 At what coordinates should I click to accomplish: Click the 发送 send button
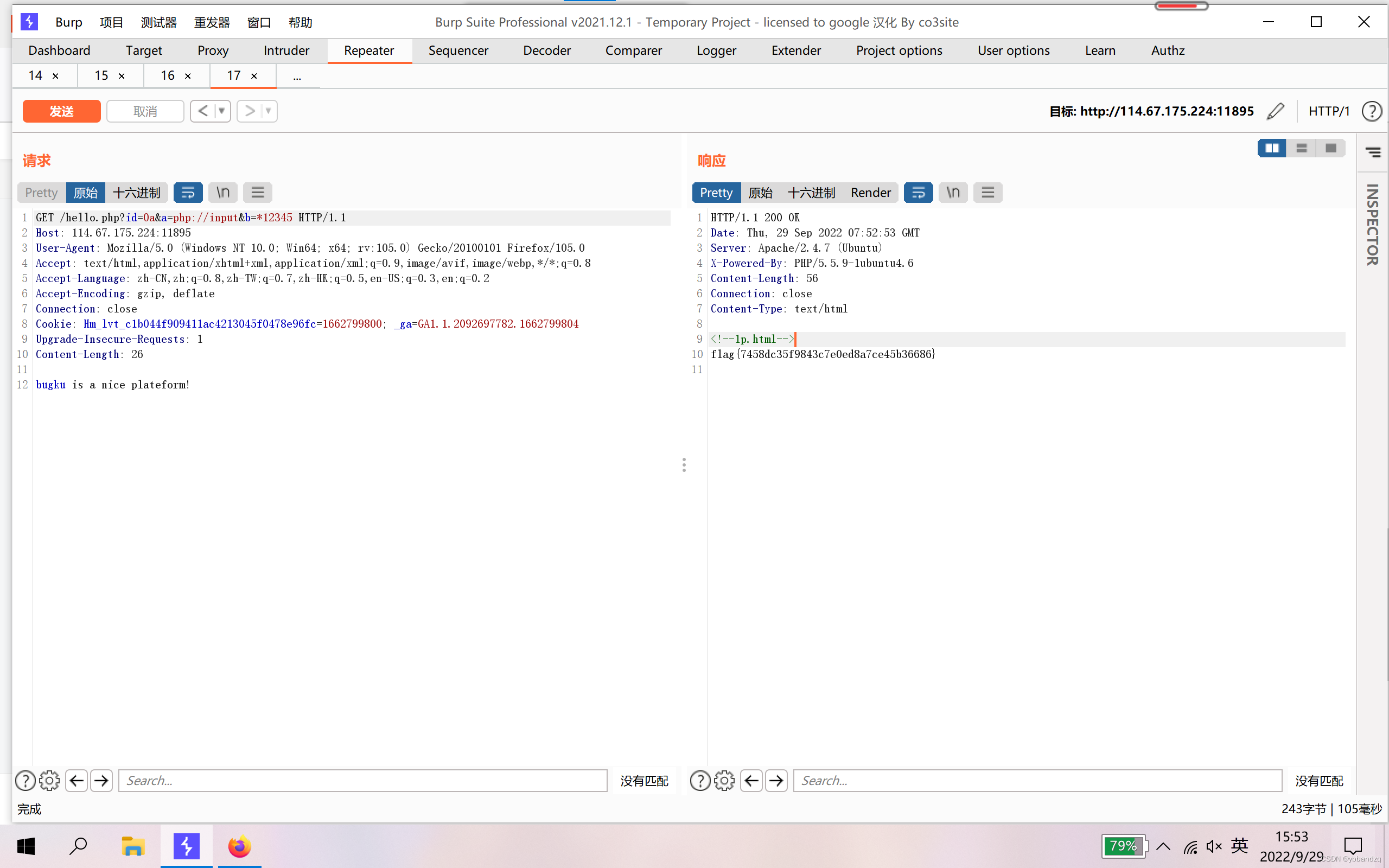61,111
